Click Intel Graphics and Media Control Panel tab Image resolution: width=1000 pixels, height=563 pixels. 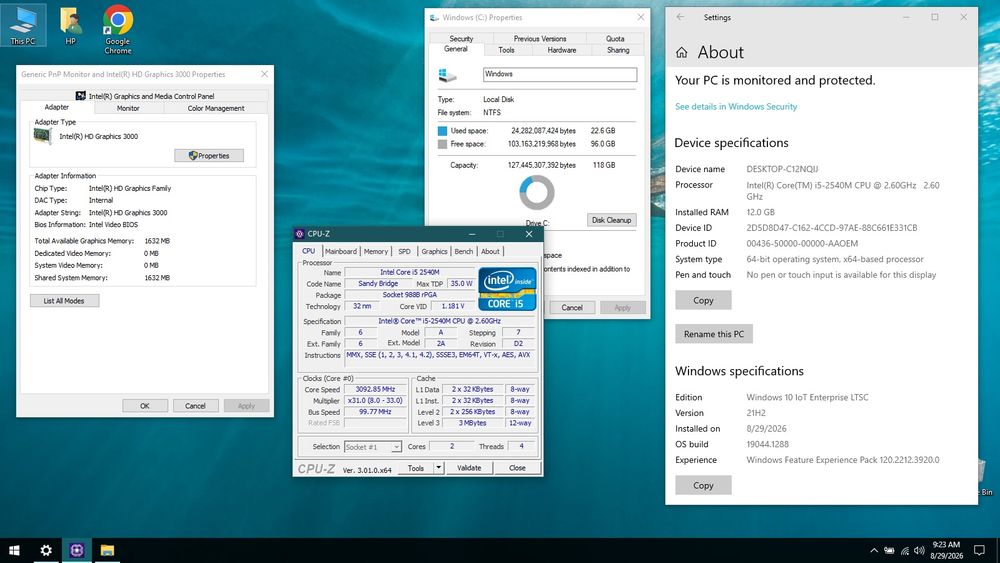(145, 96)
